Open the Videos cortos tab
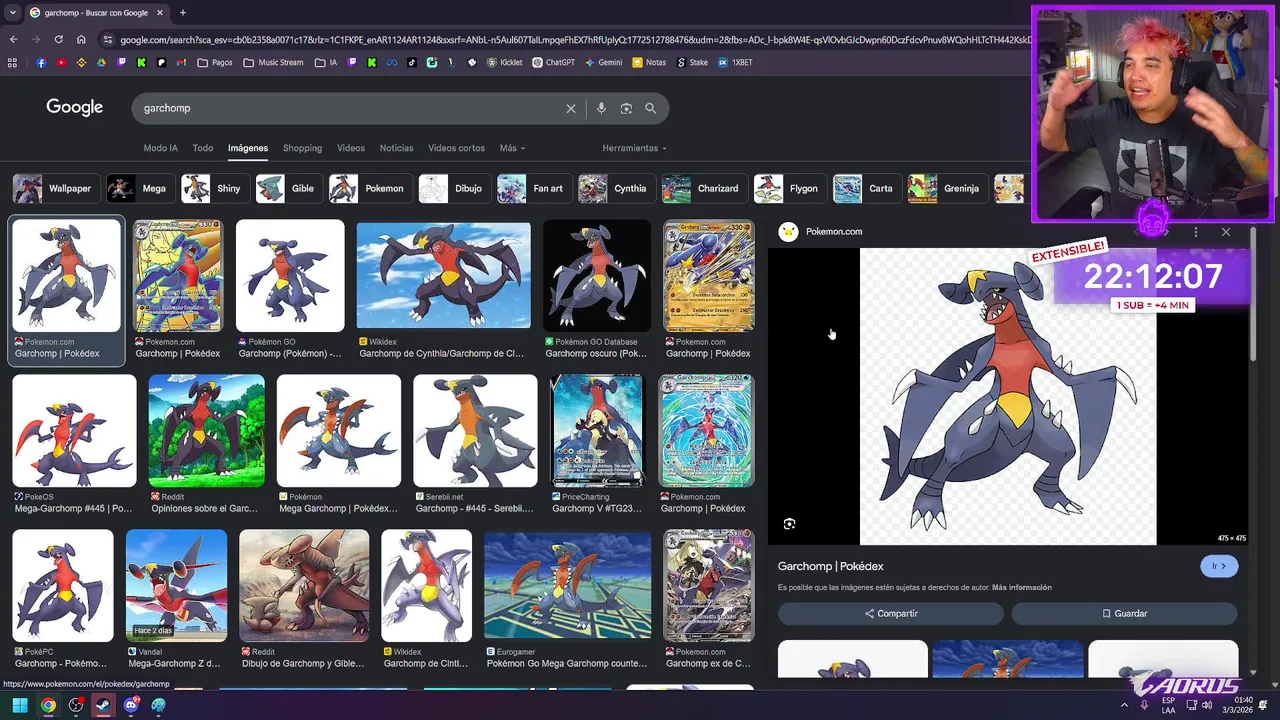Image resolution: width=1280 pixels, height=720 pixels. point(456,148)
